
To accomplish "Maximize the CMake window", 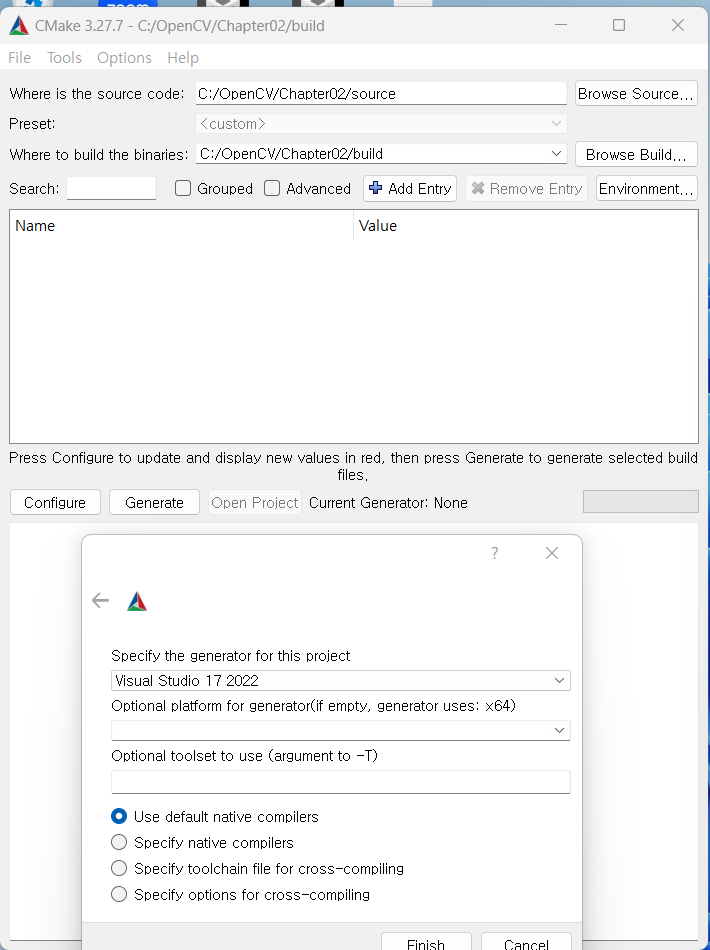I will click(619, 25).
